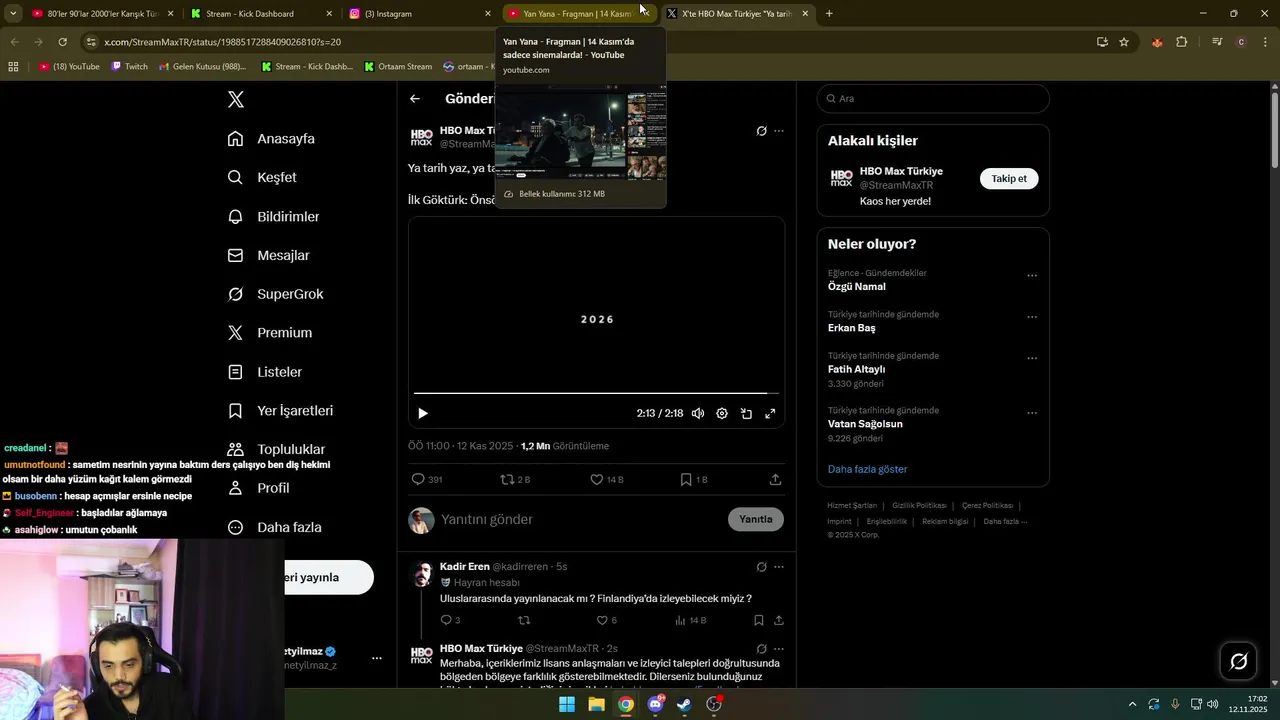1280x720 pixels.
Task: Go to Anasayfa in the sidebar
Action: tap(271, 138)
